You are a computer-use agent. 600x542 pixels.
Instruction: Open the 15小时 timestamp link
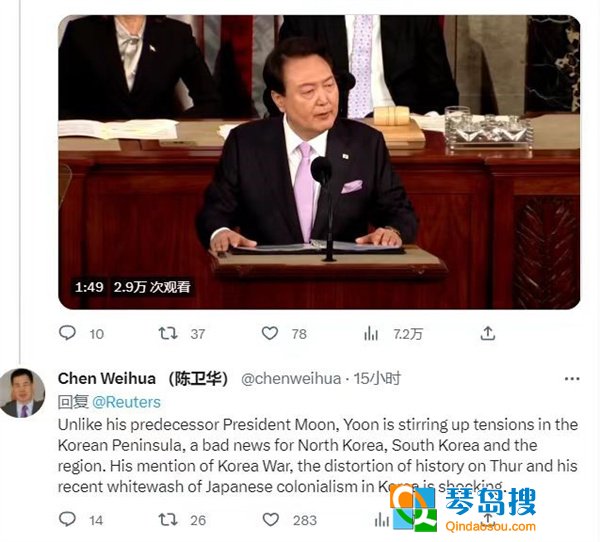tap(377, 379)
